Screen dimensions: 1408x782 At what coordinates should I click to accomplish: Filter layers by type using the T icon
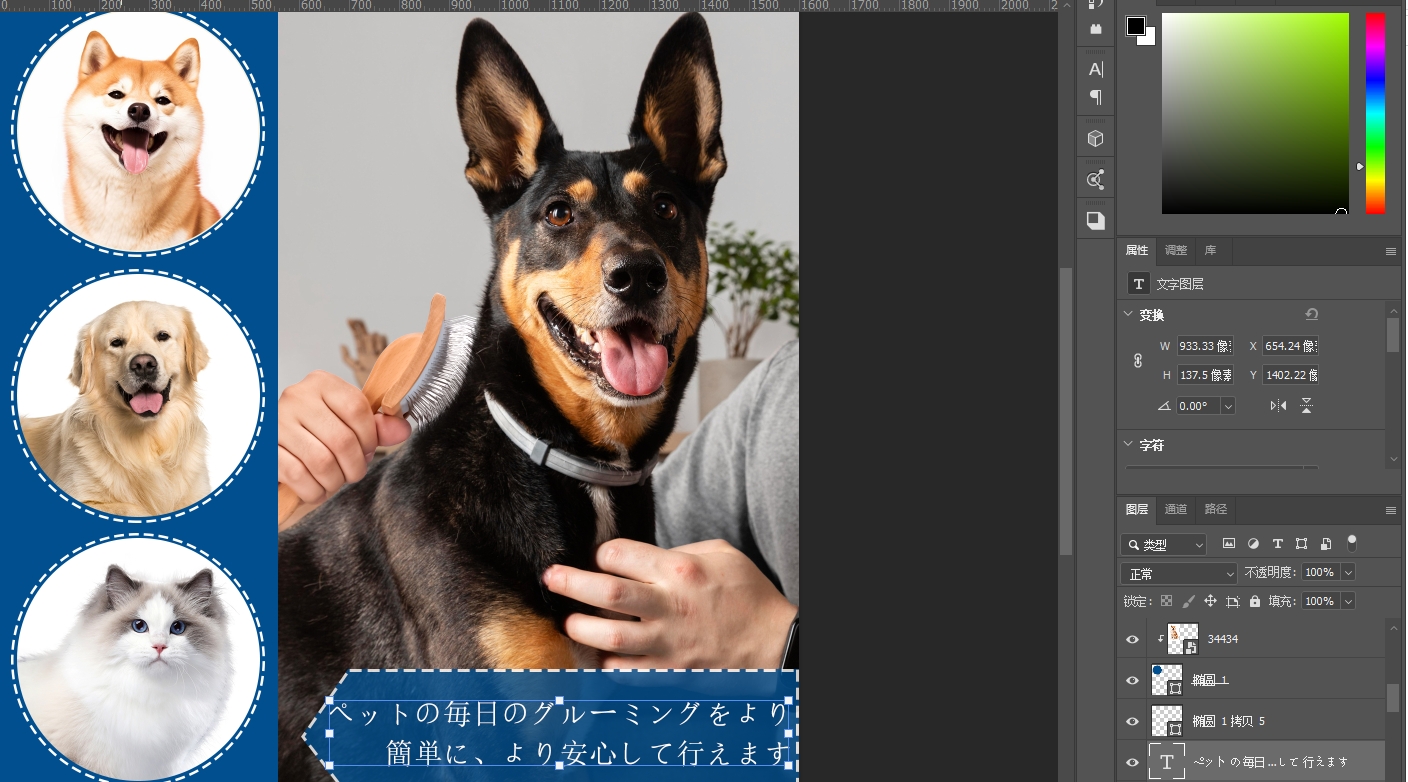(x=1277, y=544)
